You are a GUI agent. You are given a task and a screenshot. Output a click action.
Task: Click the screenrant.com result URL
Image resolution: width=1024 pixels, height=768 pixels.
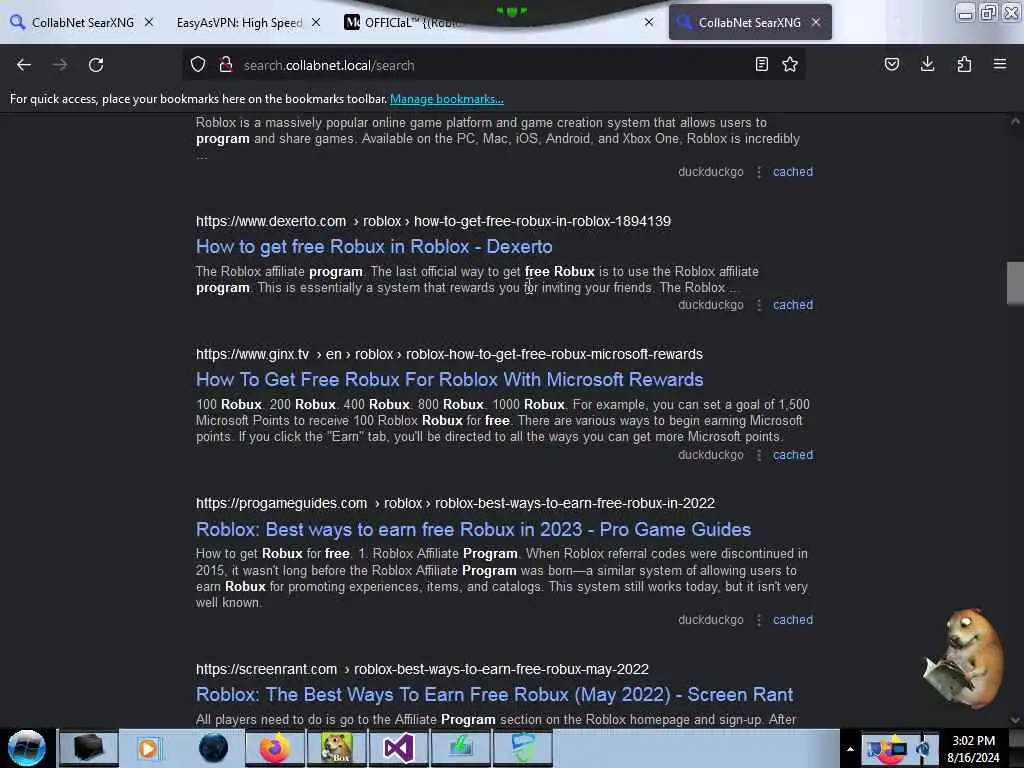coord(423,669)
